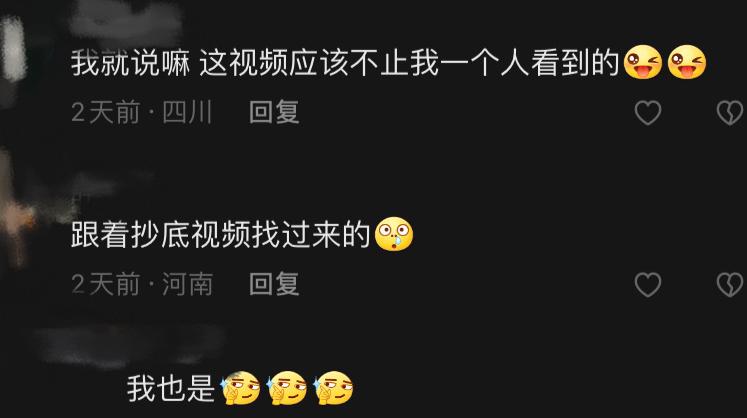Like the 跟着抄底视频找过来的 comment

(648, 285)
